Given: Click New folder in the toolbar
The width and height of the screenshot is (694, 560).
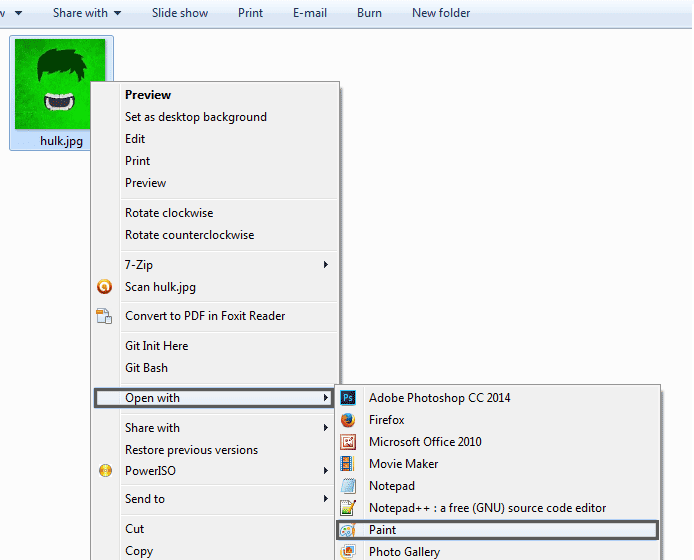Looking at the screenshot, I should point(441,13).
